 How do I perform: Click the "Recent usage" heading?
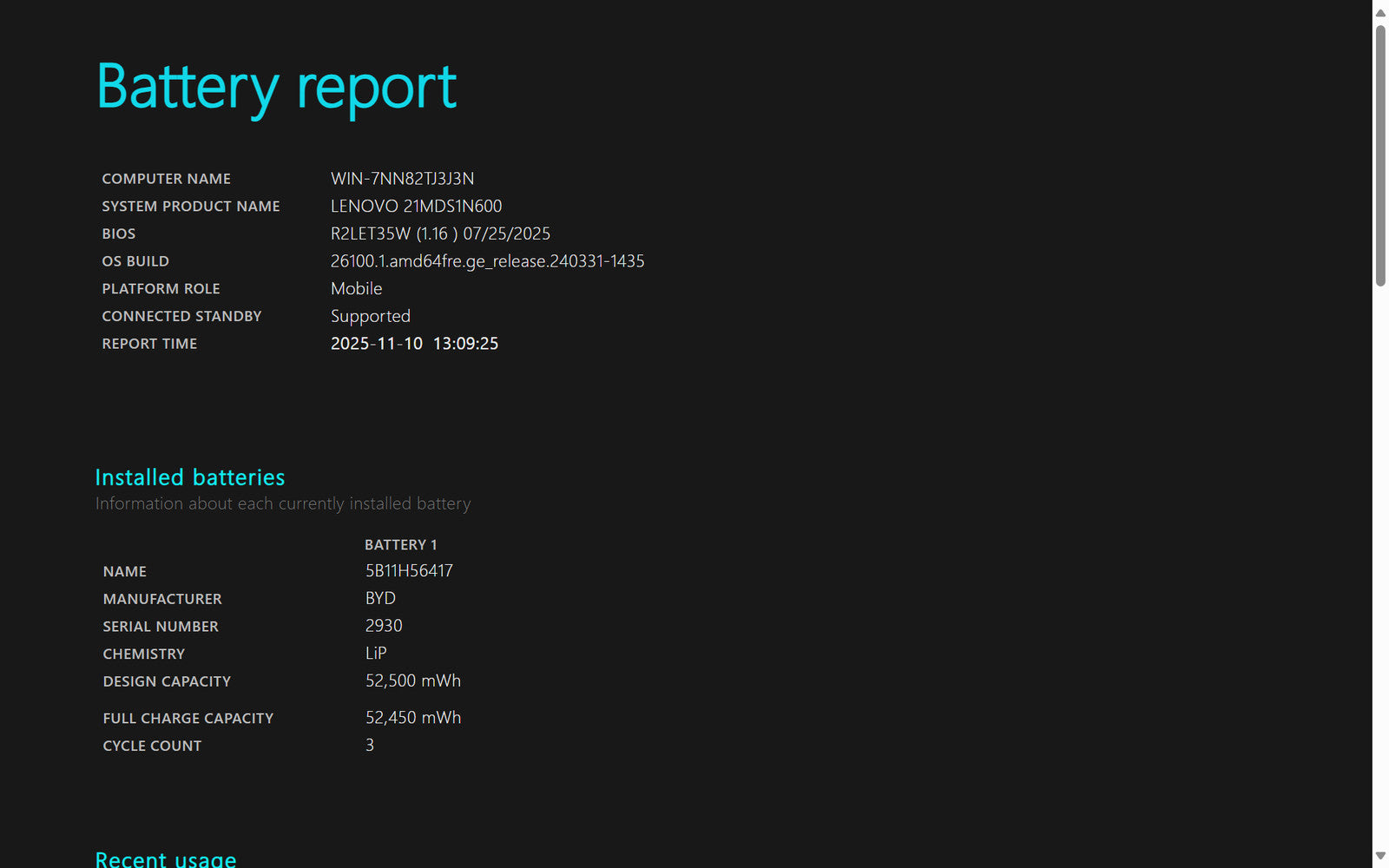click(165, 858)
